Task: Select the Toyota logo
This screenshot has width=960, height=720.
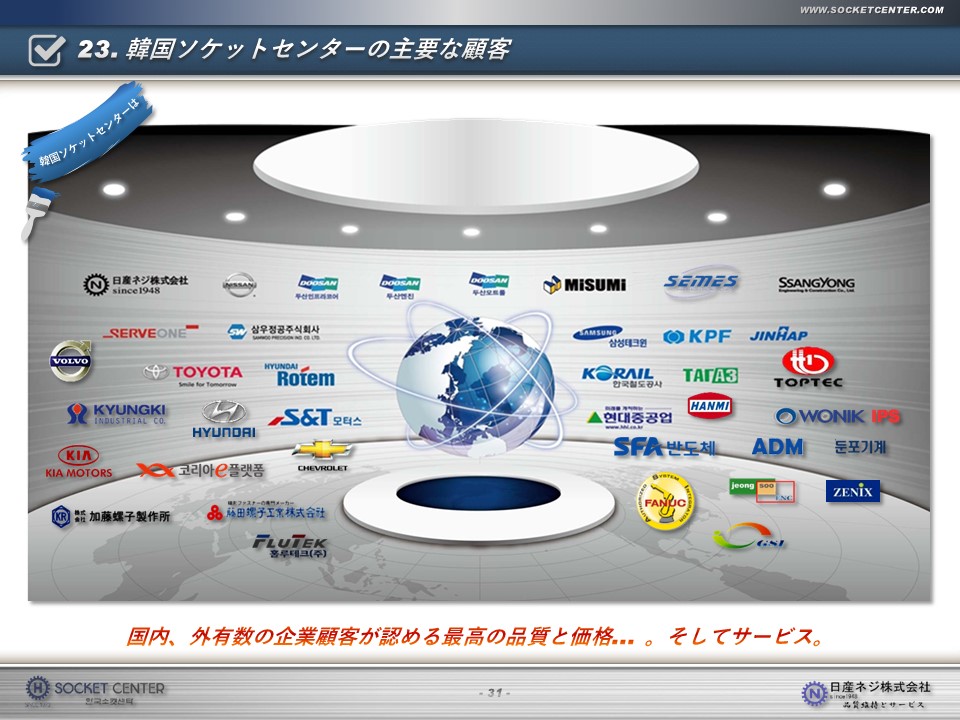Action: [193, 374]
